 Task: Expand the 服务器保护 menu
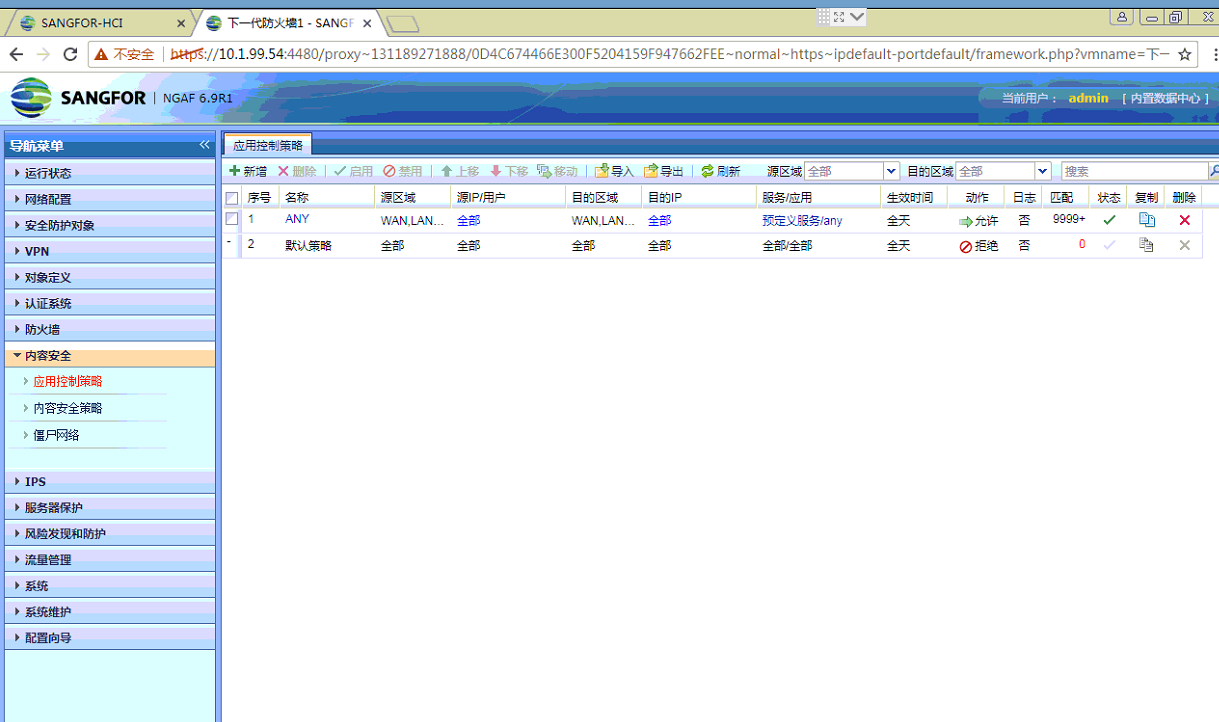(x=110, y=507)
